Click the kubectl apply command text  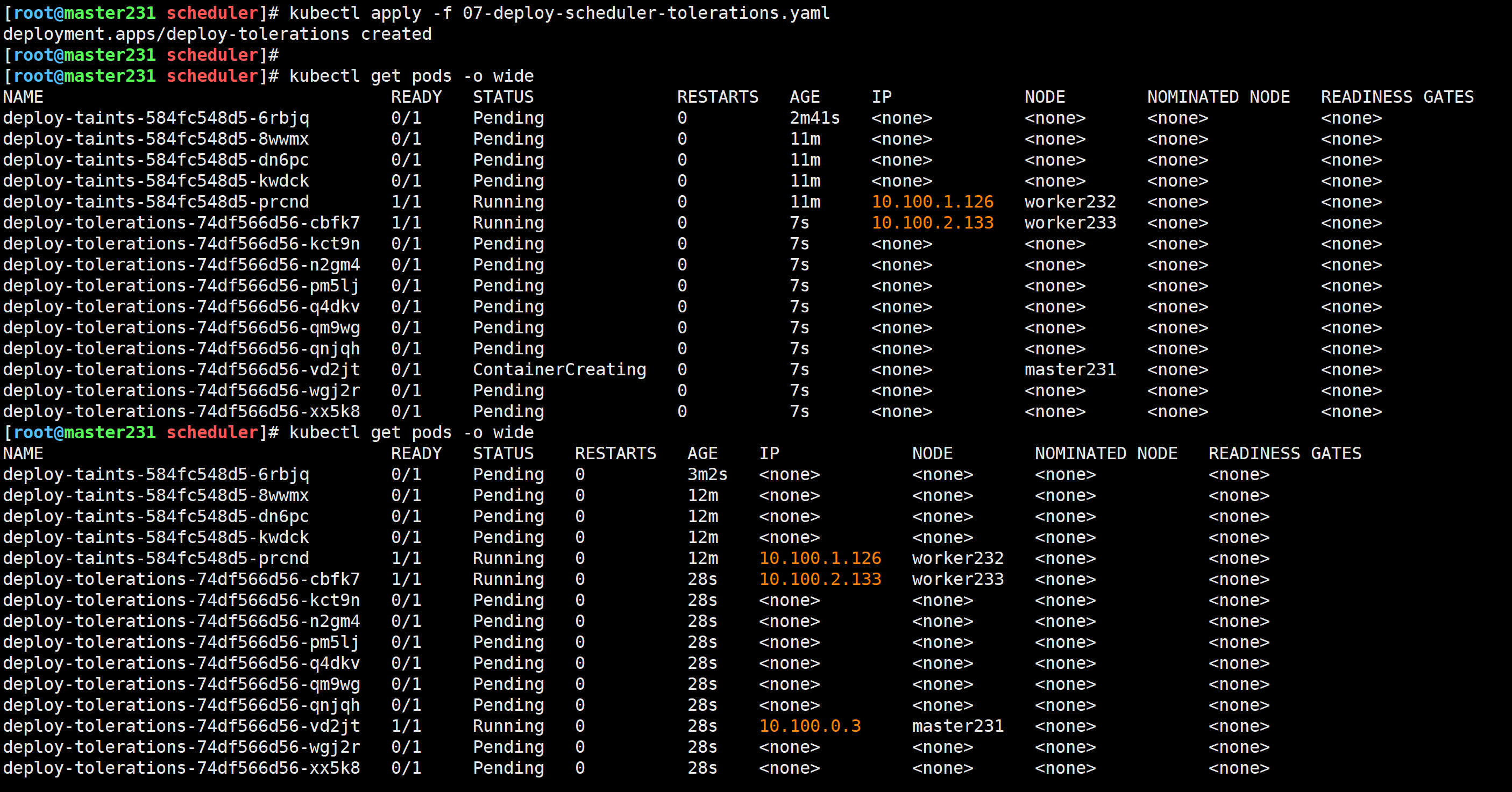559,13
